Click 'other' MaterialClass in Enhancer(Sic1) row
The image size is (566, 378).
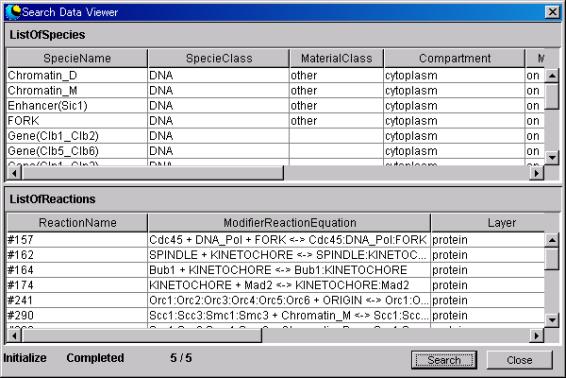[336, 106]
